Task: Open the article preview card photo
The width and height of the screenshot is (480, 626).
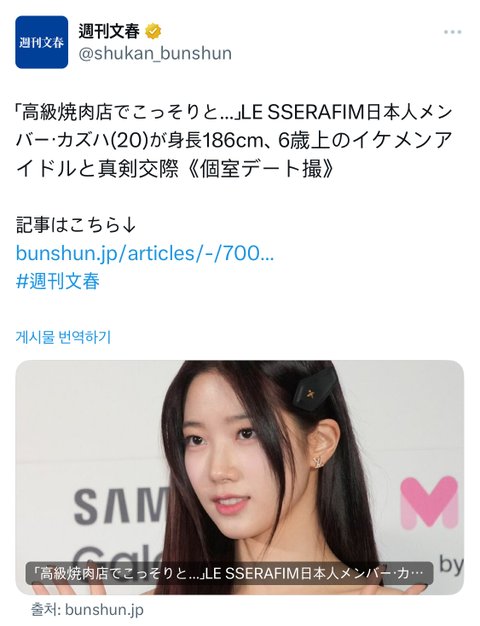Action: 240,477
